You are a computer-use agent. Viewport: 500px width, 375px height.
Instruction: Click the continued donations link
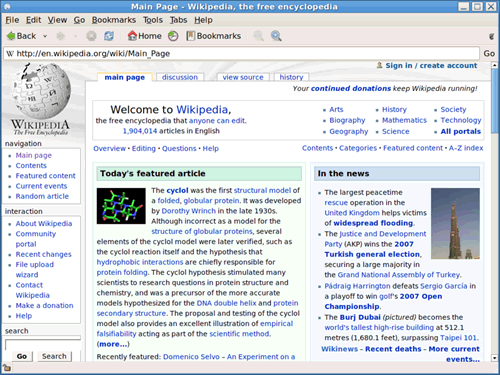351,88
